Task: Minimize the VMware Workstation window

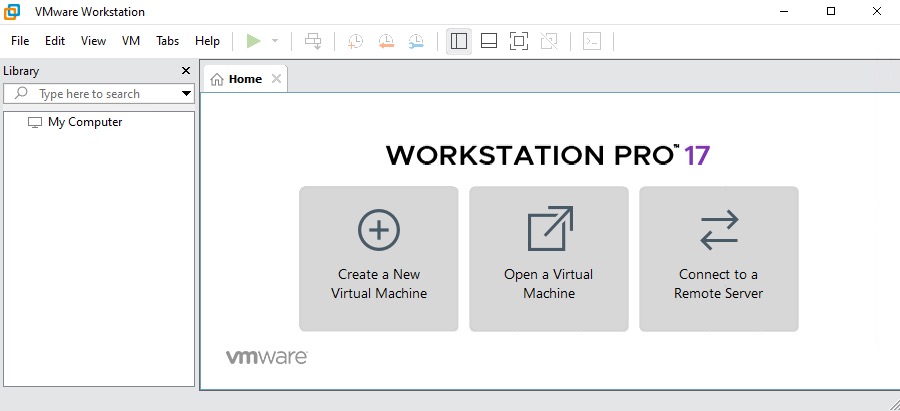Action: [x=785, y=11]
